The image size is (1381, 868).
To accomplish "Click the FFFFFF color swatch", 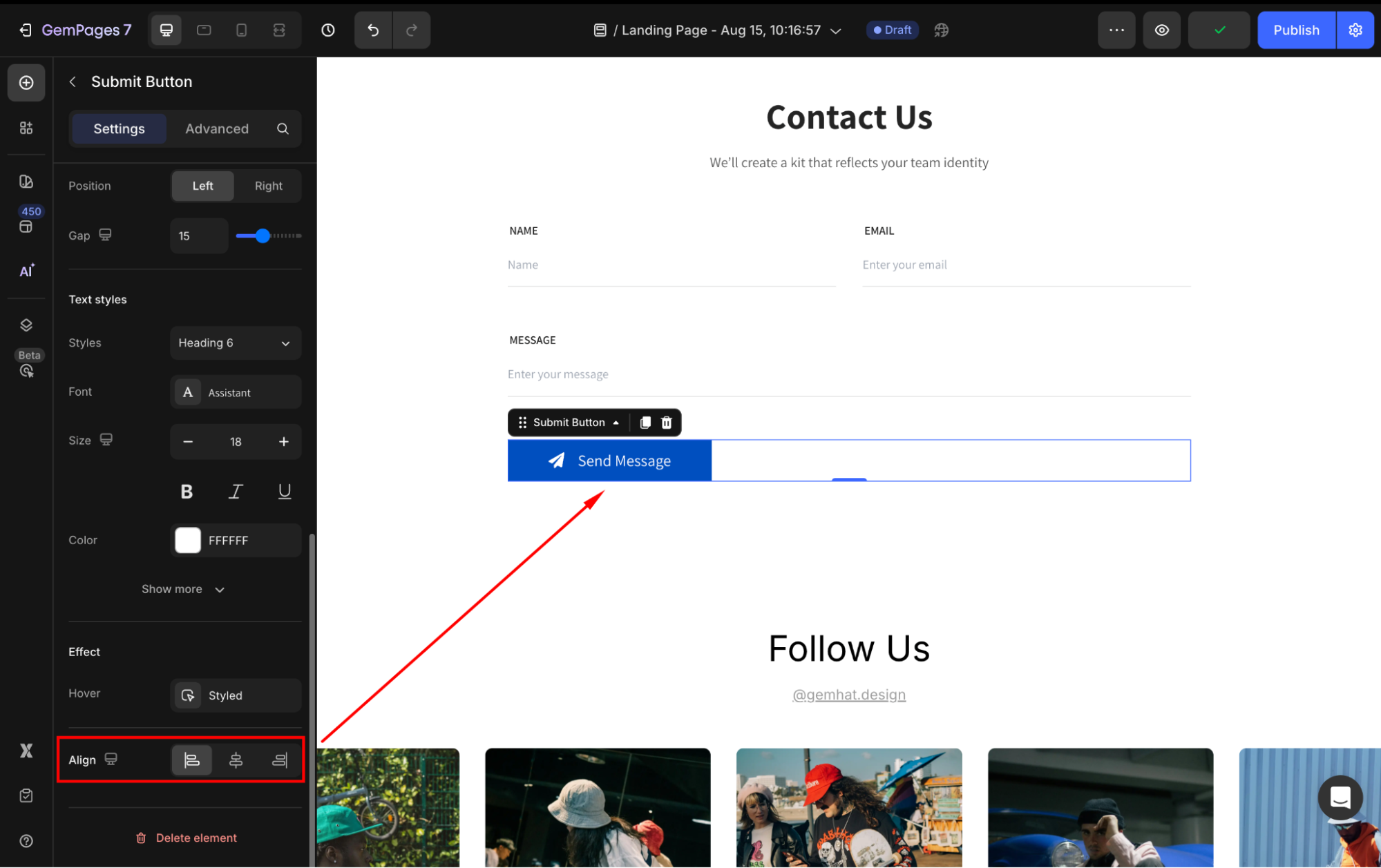I will pyautogui.click(x=188, y=541).
